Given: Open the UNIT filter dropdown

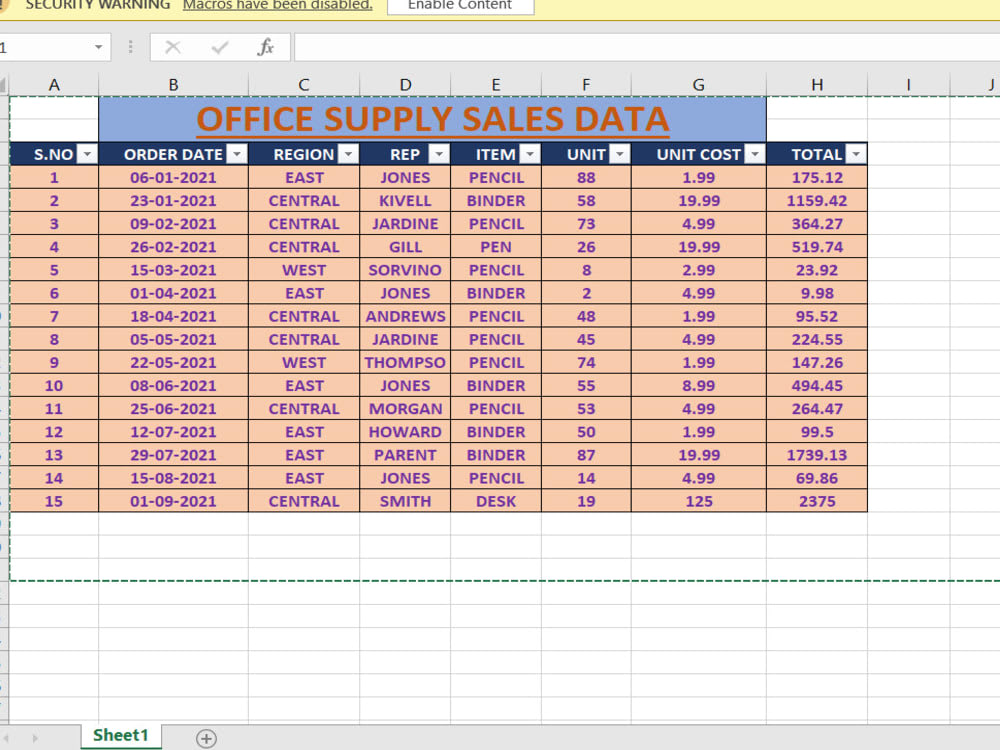Looking at the screenshot, I should click(620, 154).
